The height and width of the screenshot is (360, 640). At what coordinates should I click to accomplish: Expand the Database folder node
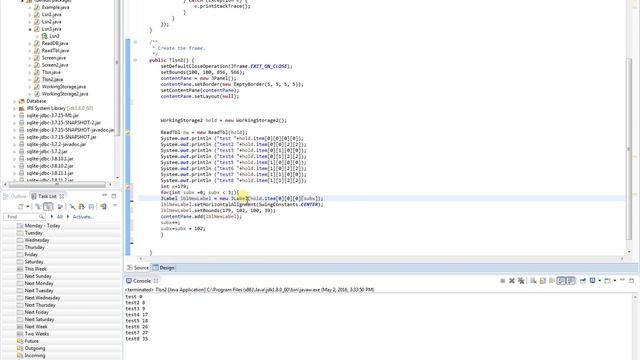[15, 101]
